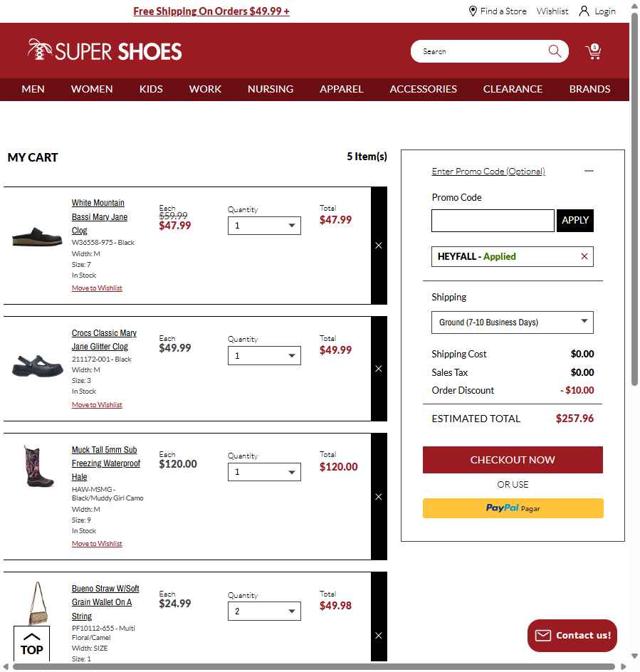Click the search magnifier icon
640x672 pixels.
click(554, 51)
